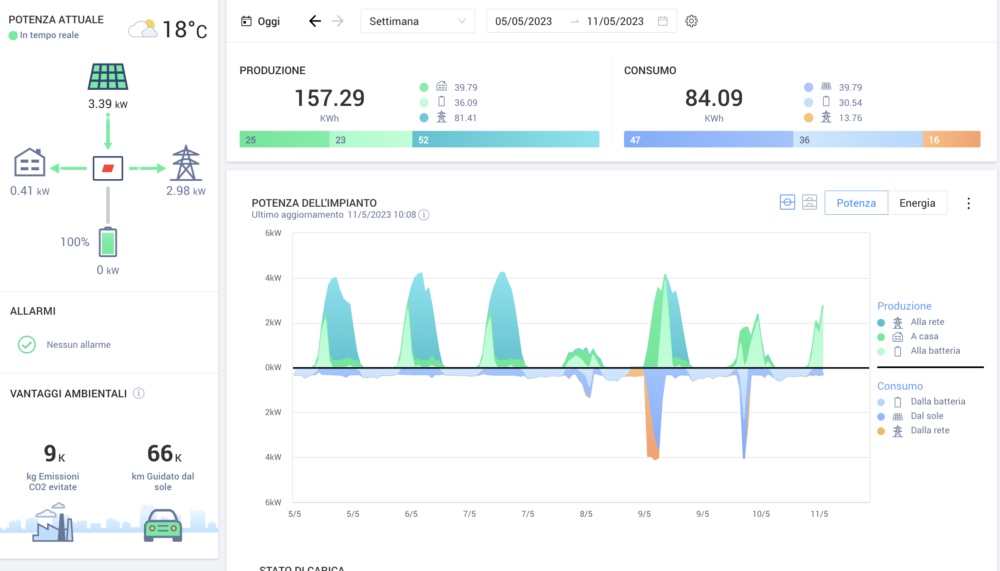Toggle 'Dalla rete' consumption series in legend
The height and width of the screenshot is (571, 1000).
tap(929, 430)
